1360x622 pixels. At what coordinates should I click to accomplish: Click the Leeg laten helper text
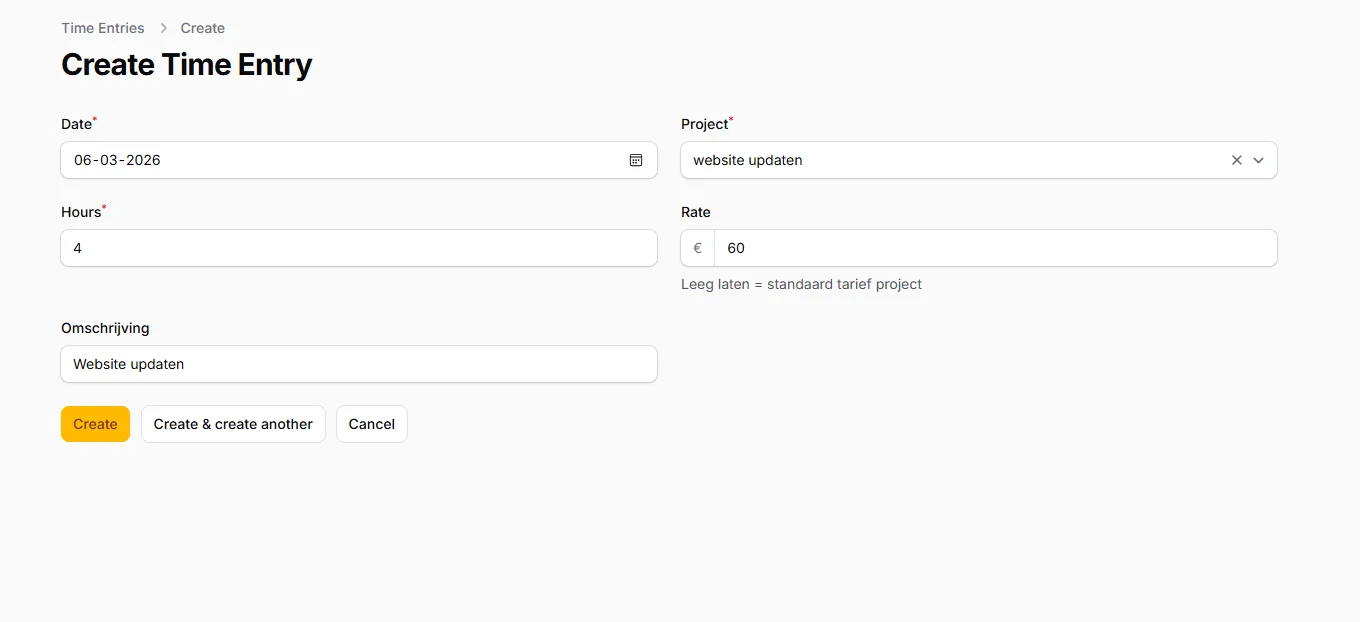pos(801,284)
